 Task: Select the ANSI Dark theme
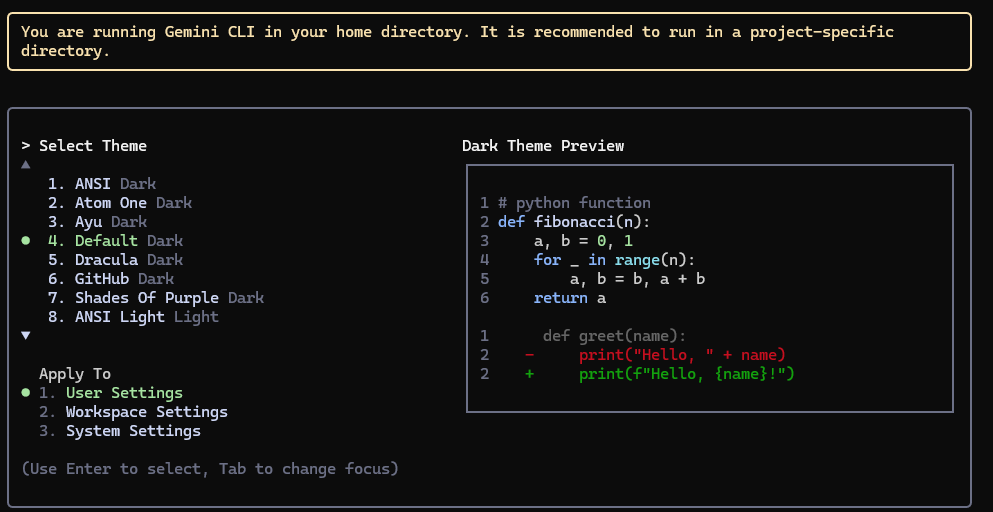pyautogui.click(x=102, y=184)
